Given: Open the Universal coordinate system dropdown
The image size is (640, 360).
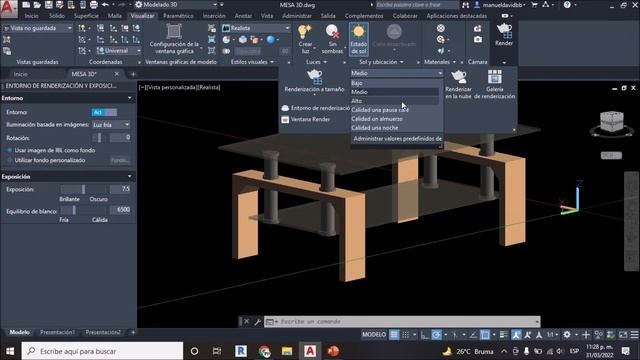Looking at the screenshot, I should tap(118, 51).
